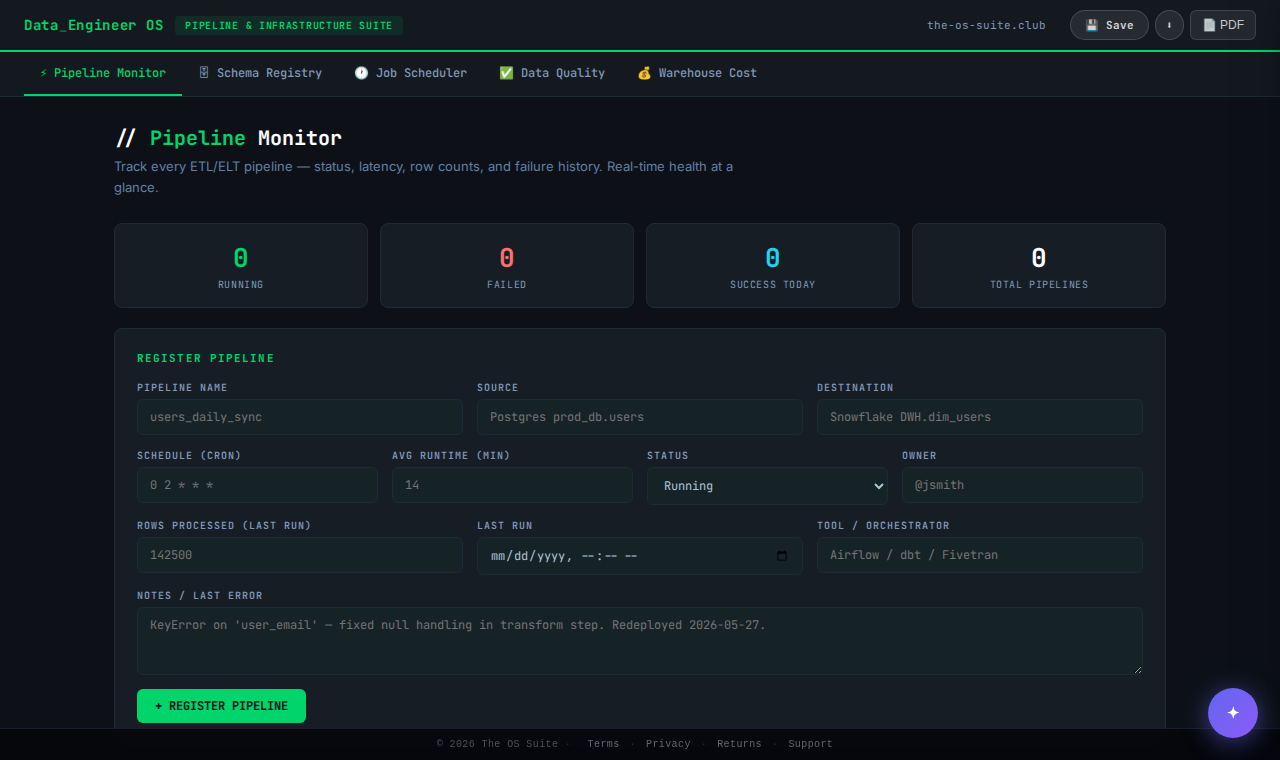The height and width of the screenshot is (760, 1280).
Task: Open the Schema Registry tab
Action: [260, 73]
